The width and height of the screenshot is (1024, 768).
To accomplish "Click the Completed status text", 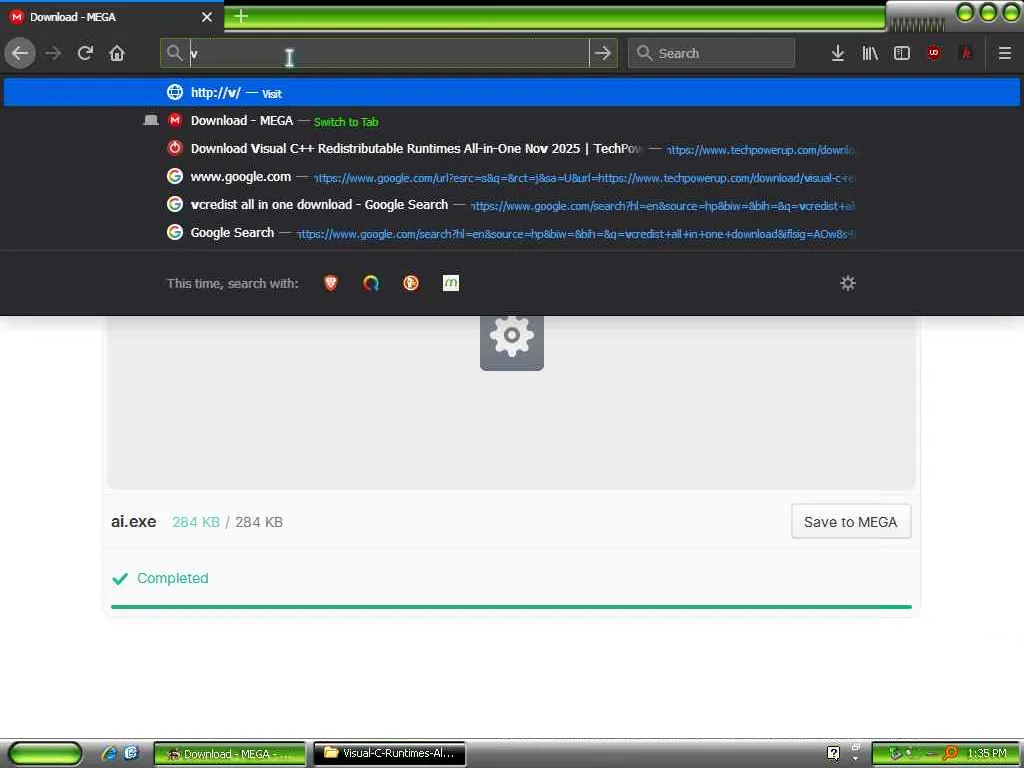I will click(172, 578).
